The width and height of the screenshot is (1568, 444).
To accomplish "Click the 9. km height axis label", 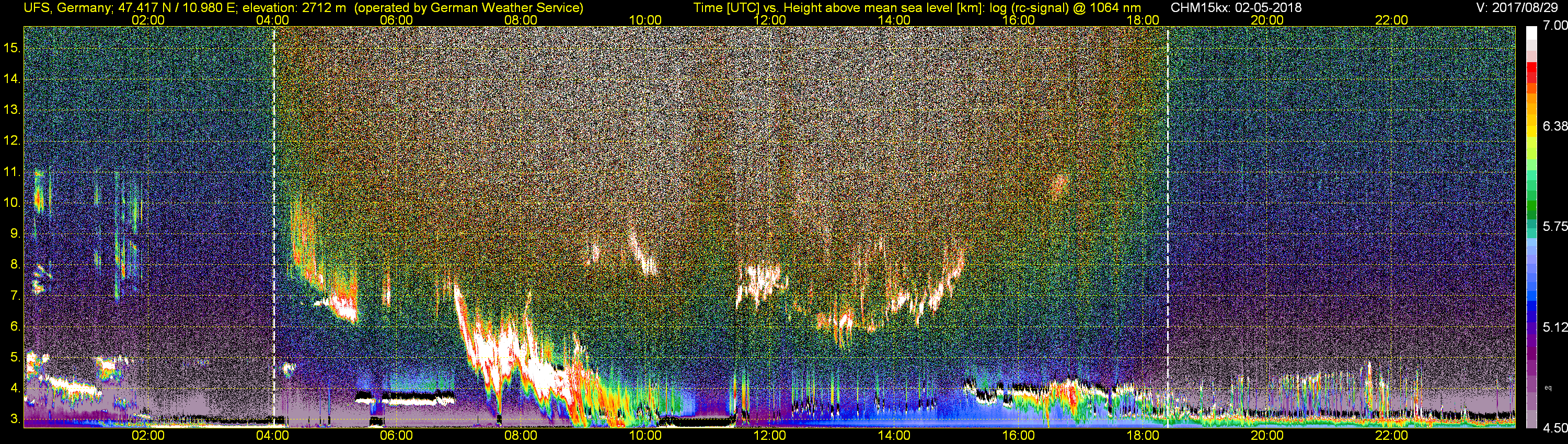I will 15,233.
